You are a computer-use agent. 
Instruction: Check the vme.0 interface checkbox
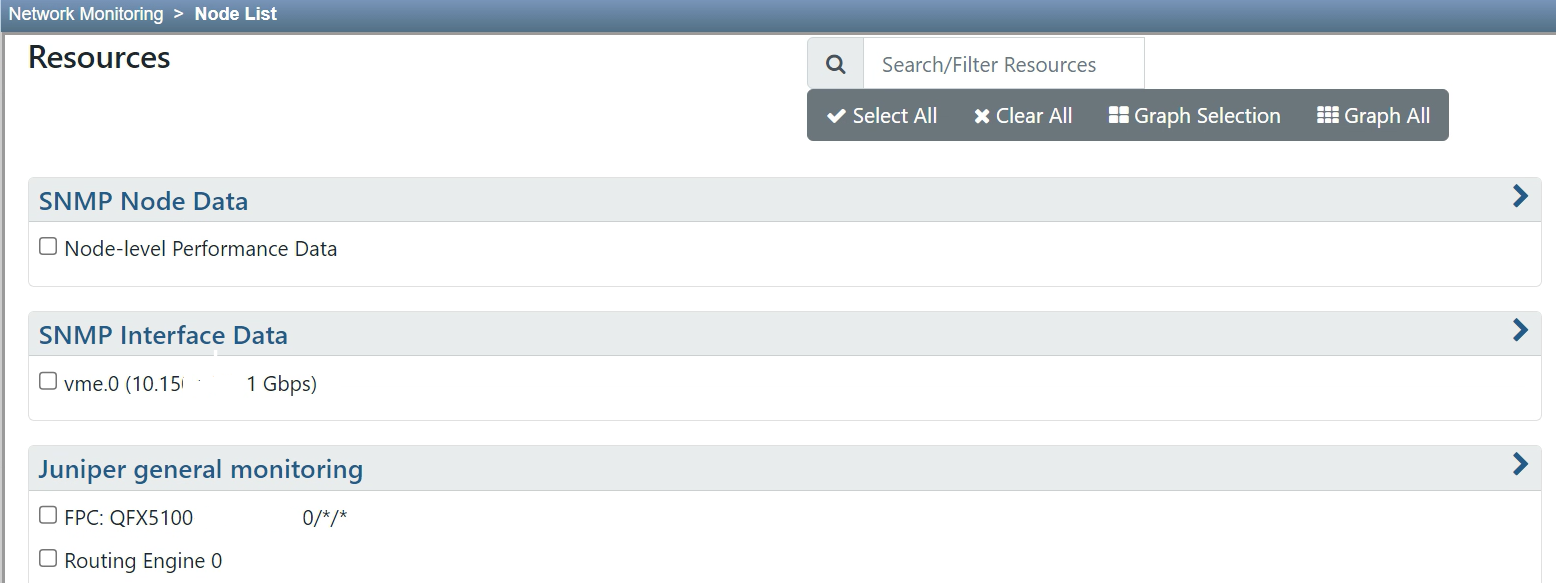[47, 380]
